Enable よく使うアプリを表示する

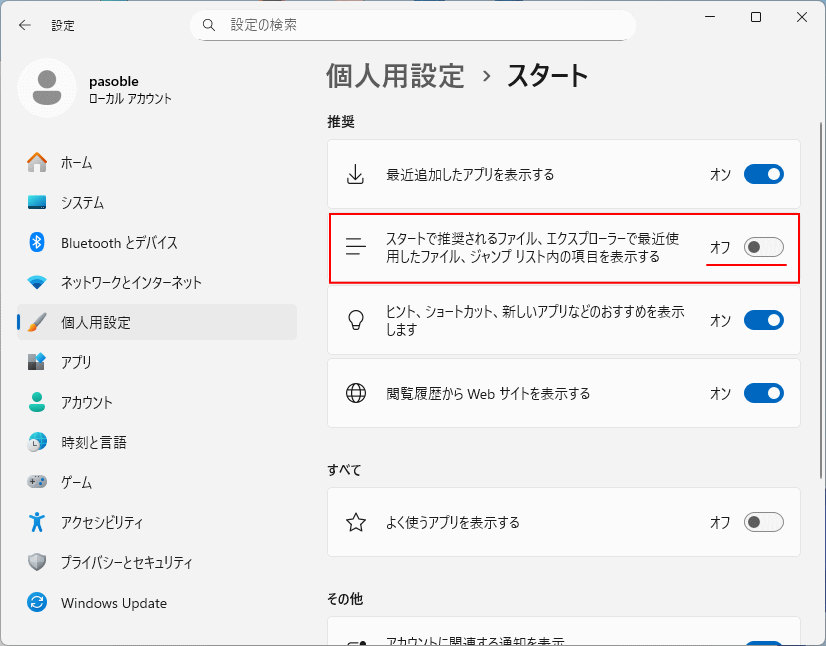[x=763, y=522]
